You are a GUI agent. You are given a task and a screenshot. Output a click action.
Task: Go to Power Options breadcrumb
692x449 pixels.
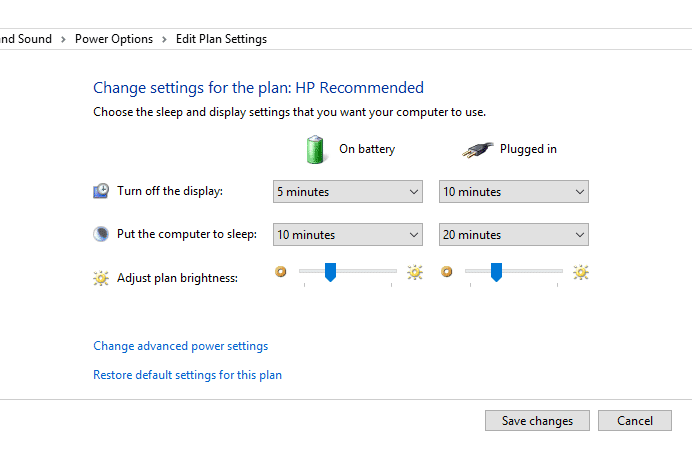[x=114, y=39]
